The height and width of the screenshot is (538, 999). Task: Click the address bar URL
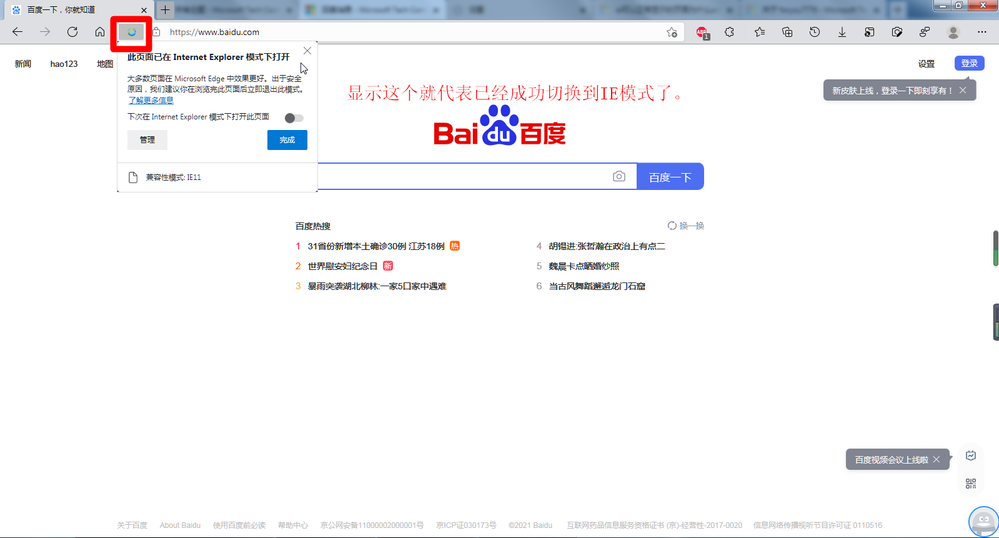(x=214, y=32)
